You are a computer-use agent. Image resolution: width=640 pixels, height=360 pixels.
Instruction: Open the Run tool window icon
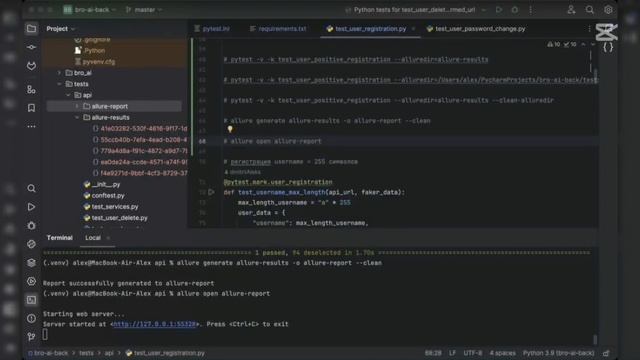(x=31, y=207)
